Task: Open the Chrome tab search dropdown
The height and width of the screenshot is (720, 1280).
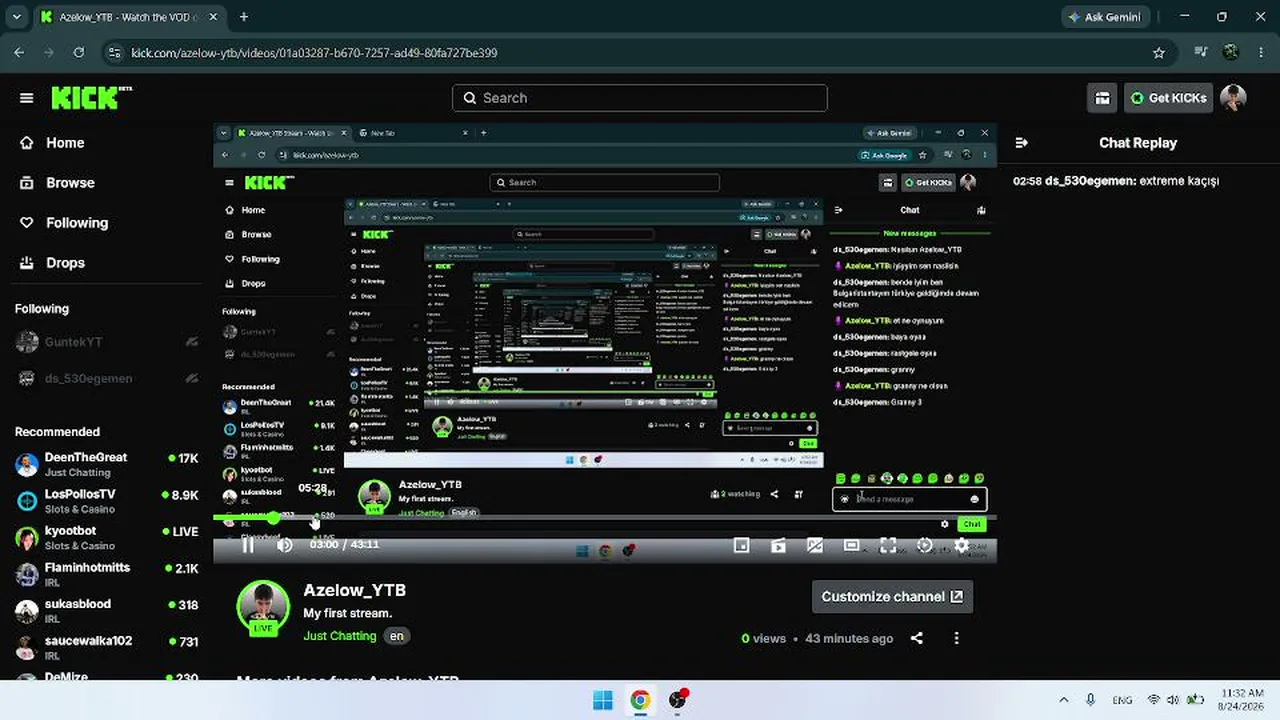Action: (x=16, y=17)
